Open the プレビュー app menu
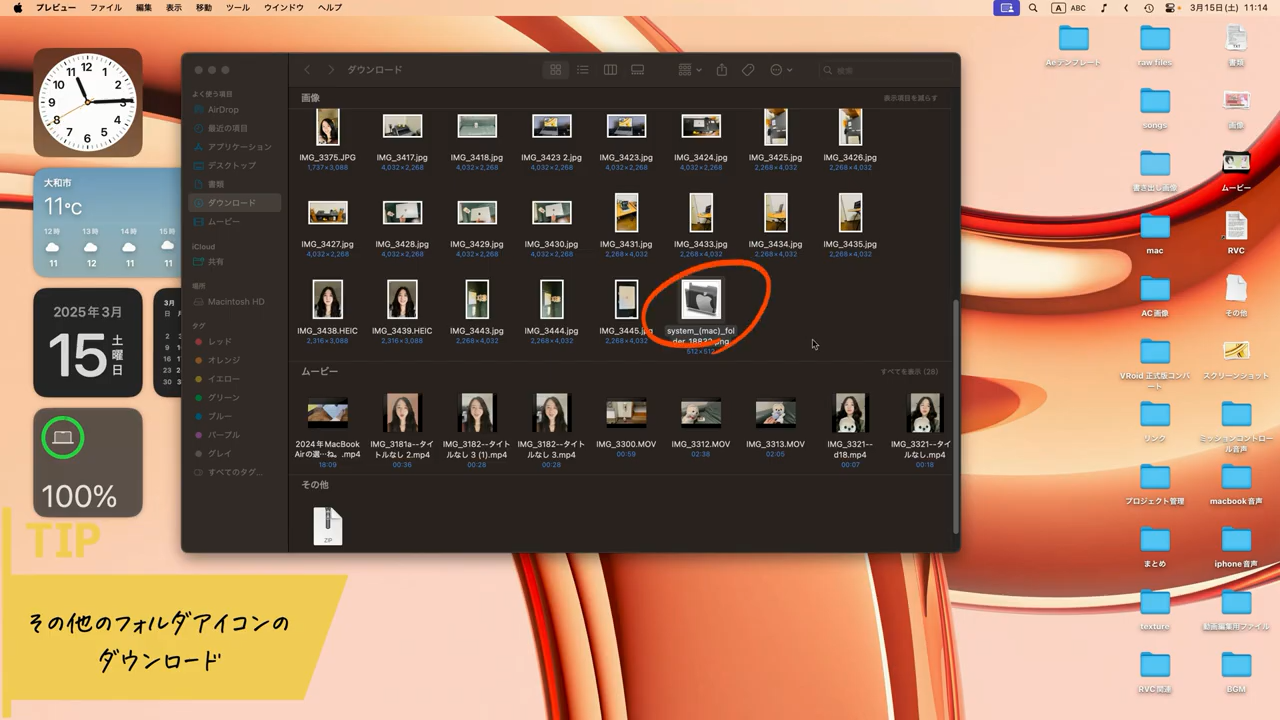Screen dimensions: 1280x720 (56, 8)
